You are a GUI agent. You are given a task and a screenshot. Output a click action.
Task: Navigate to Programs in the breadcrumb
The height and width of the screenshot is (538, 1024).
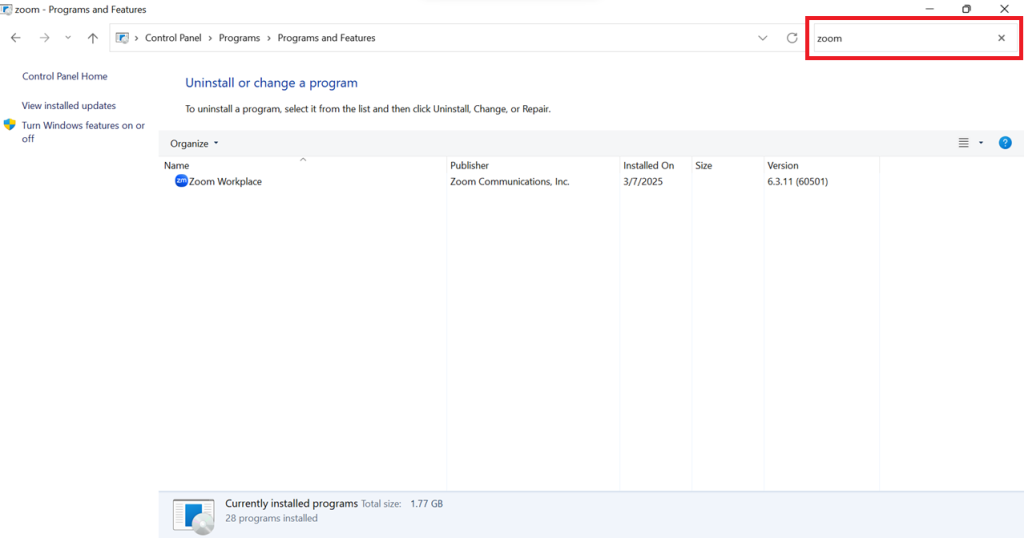pos(237,38)
